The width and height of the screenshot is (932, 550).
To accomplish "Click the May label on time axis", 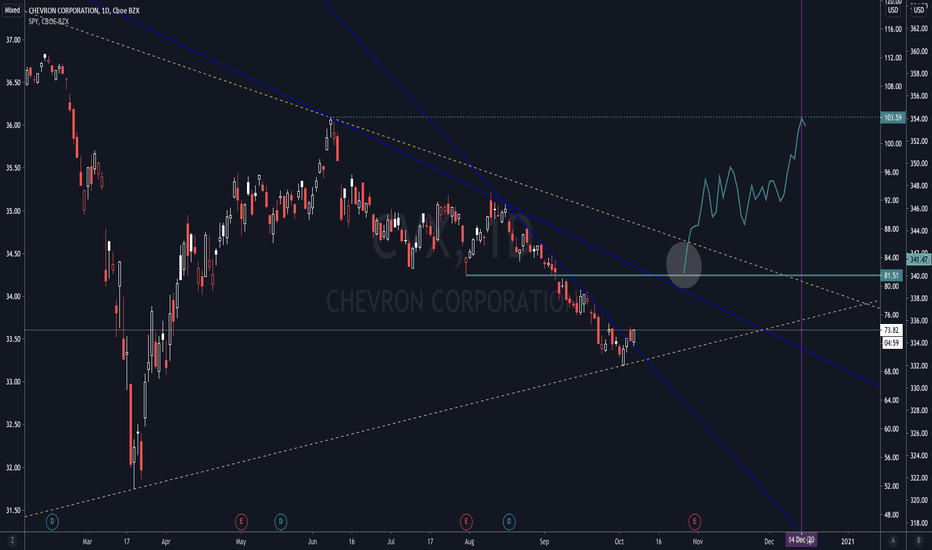I will pyautogui.click(x=241, y=541).
